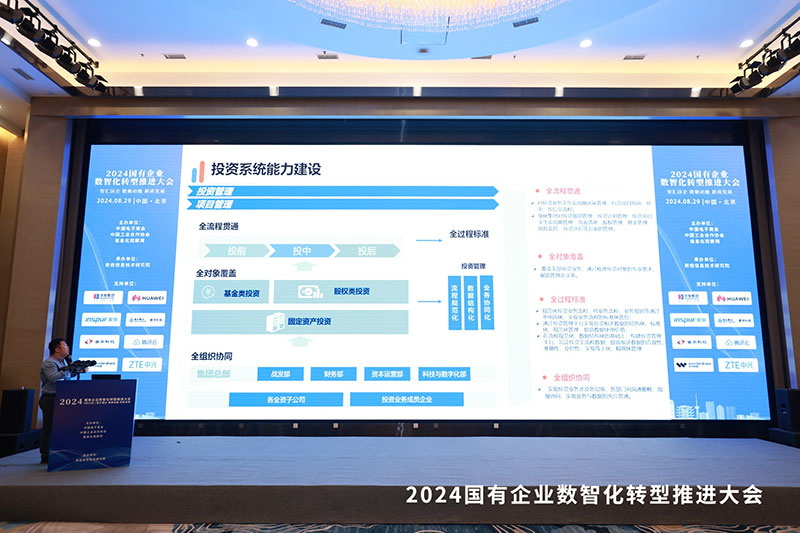Click the Wondershare logo in the right banner

(x=693, y=364)
